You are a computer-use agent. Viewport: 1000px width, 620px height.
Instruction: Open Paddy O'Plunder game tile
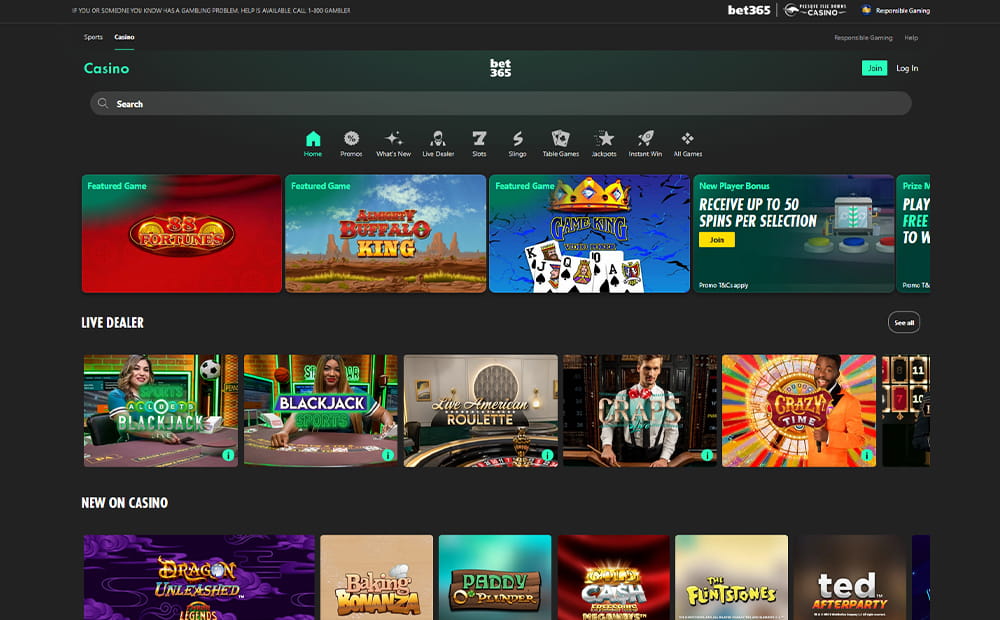495,577
